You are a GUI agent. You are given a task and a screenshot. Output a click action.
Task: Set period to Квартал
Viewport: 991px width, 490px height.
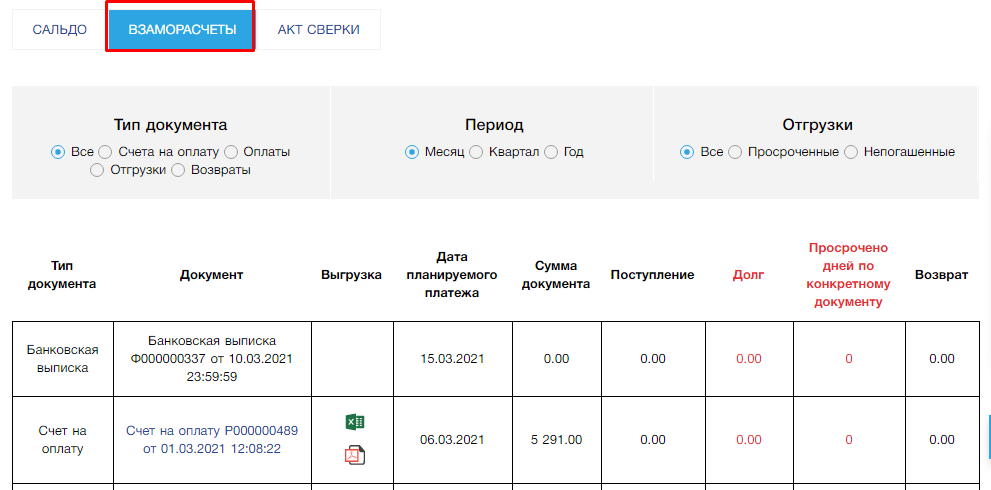[x=476, y=152]
